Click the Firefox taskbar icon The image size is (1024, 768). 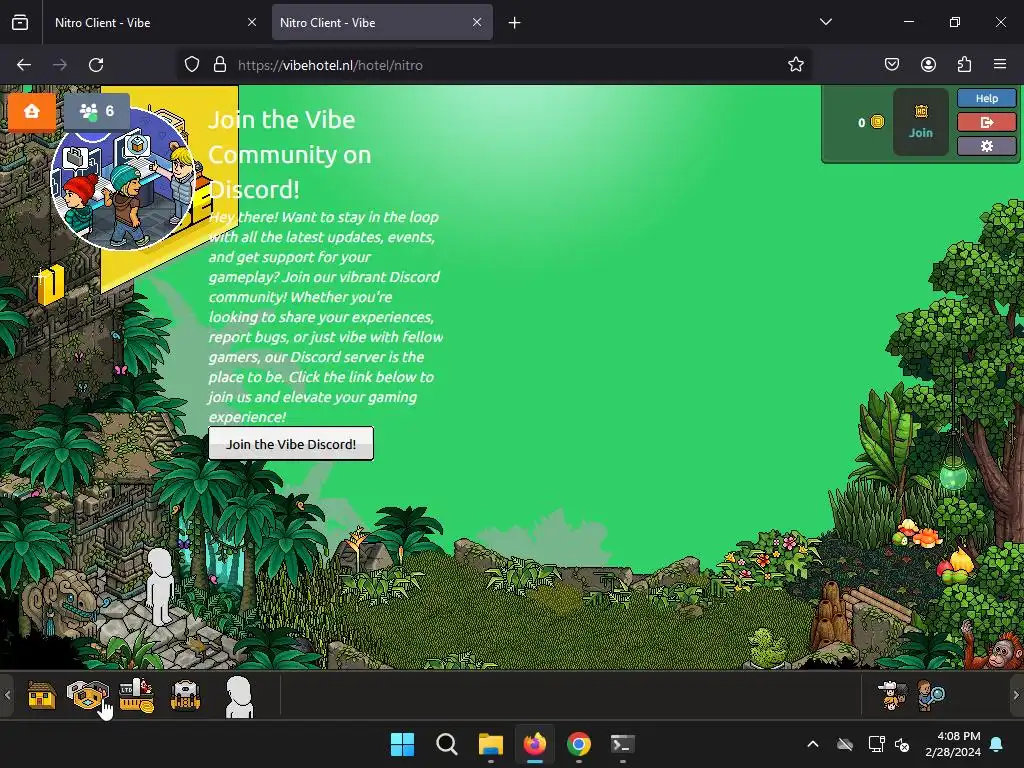coord(535,744)
